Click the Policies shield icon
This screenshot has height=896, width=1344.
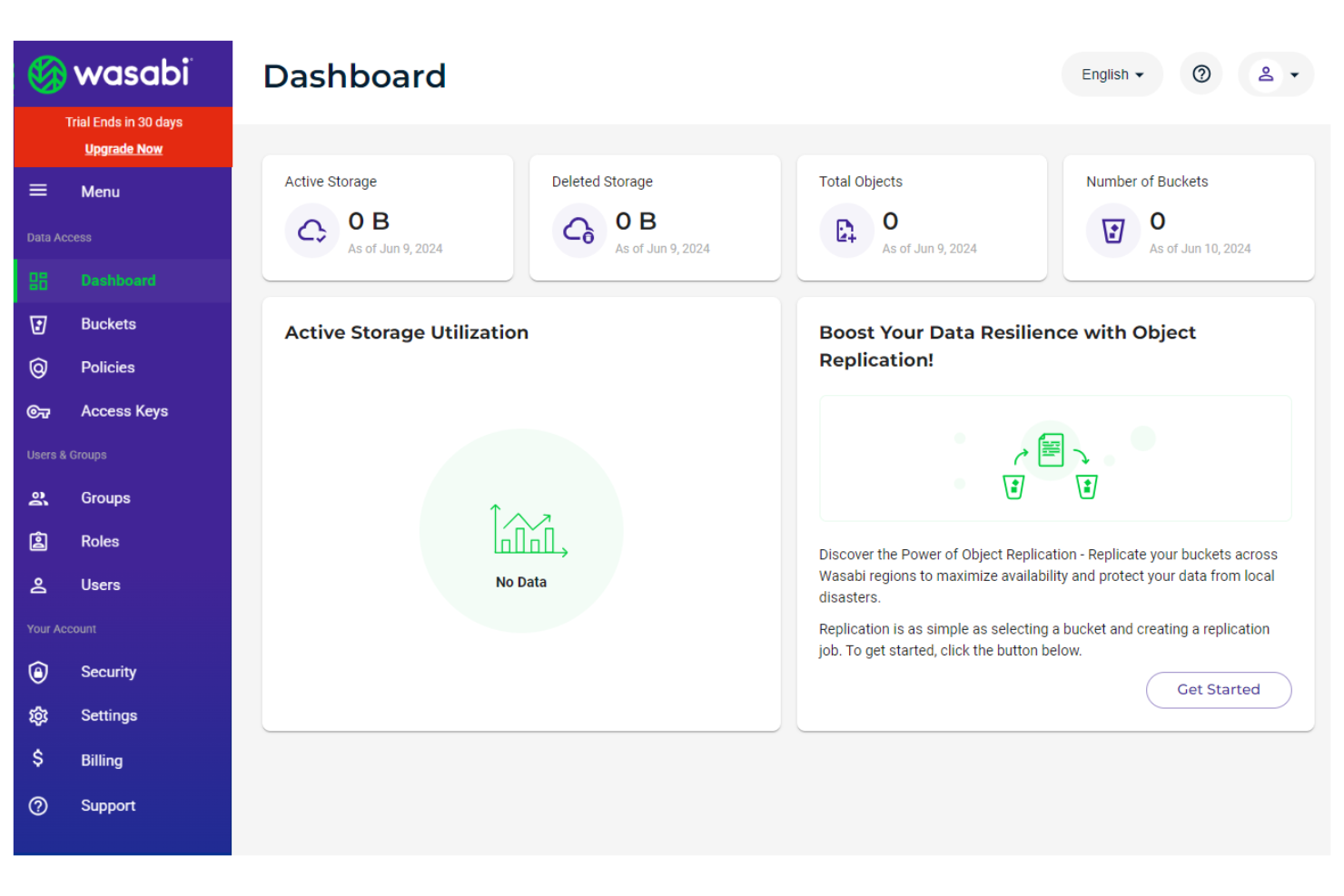(x=38, y=368)
